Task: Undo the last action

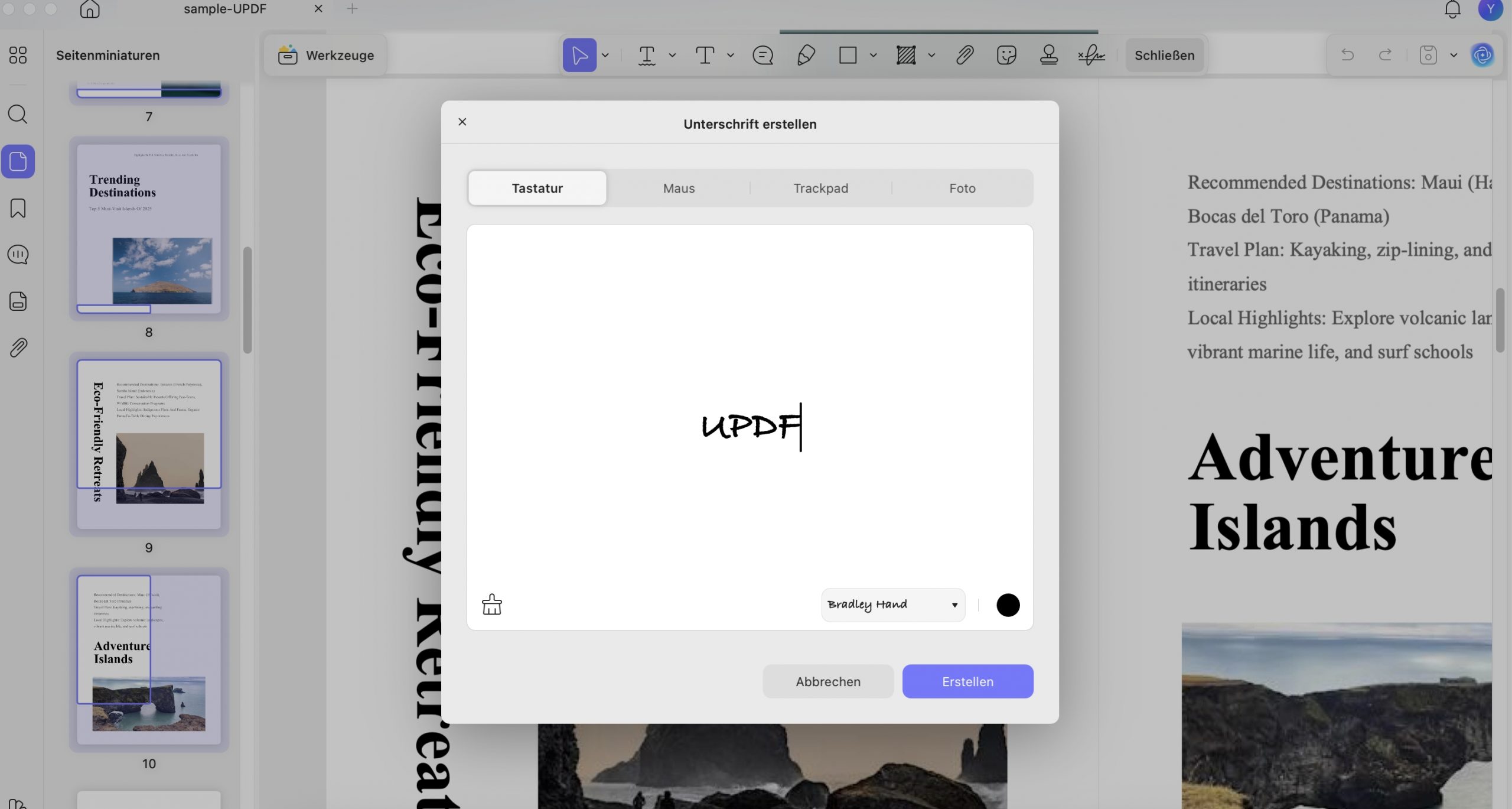Action: pos(1347,55)
